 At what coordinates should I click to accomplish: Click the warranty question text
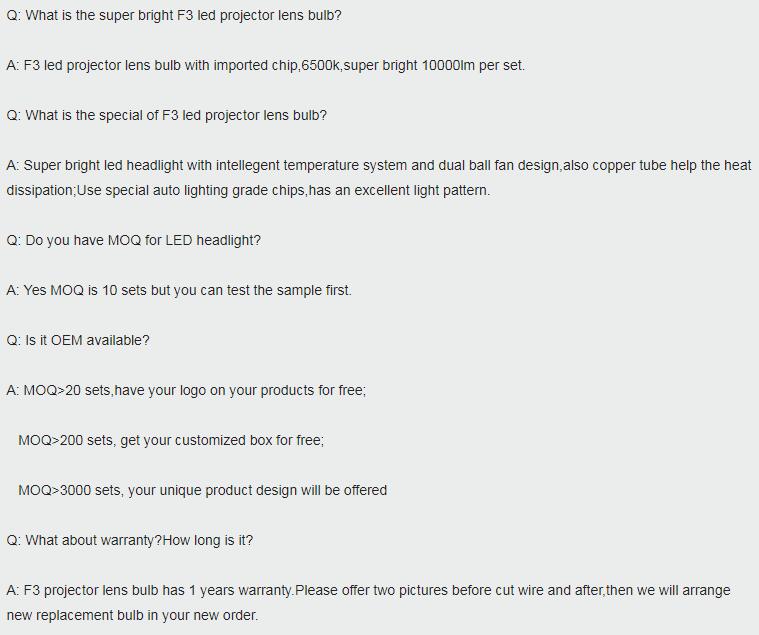tap(130, 541)
